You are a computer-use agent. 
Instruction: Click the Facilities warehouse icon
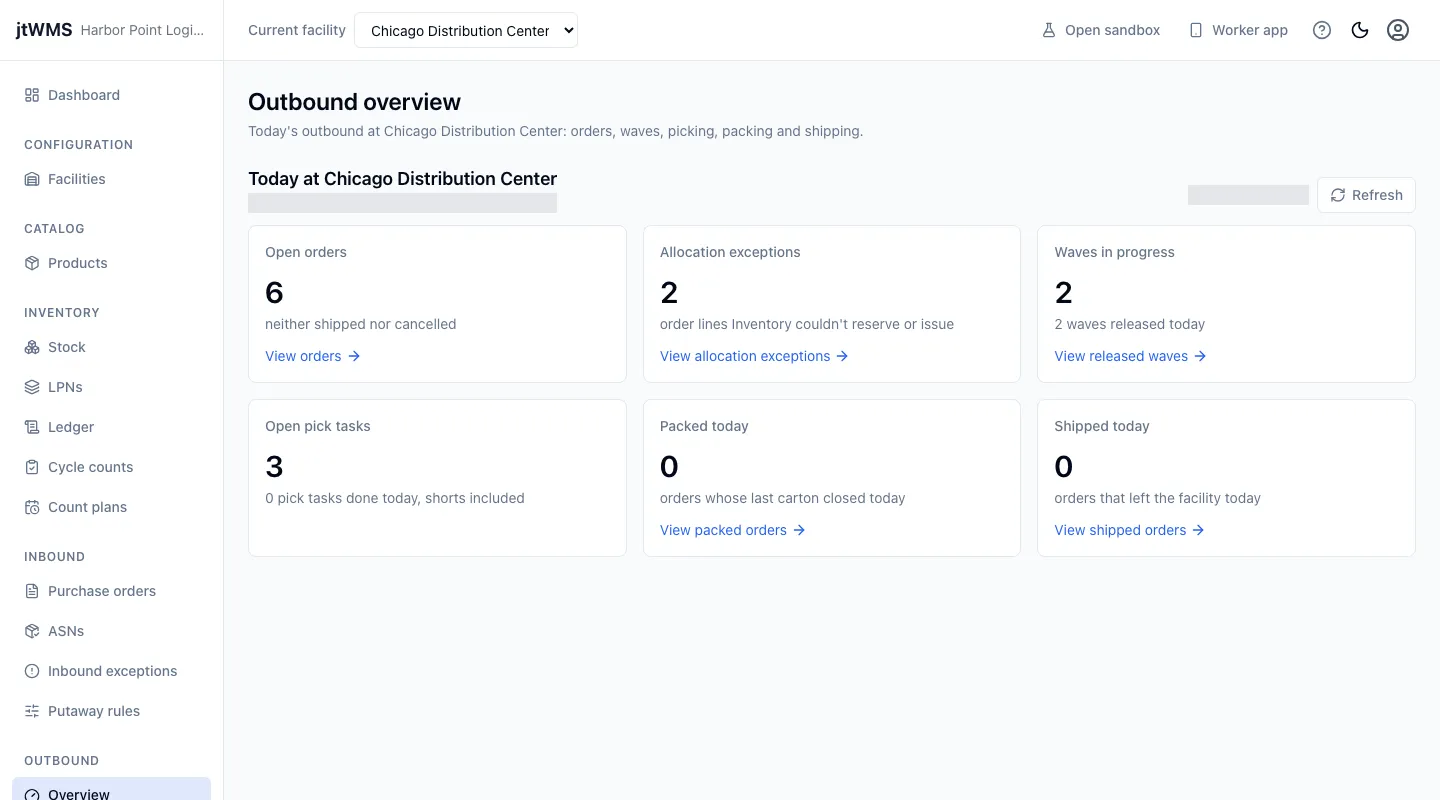32,179
